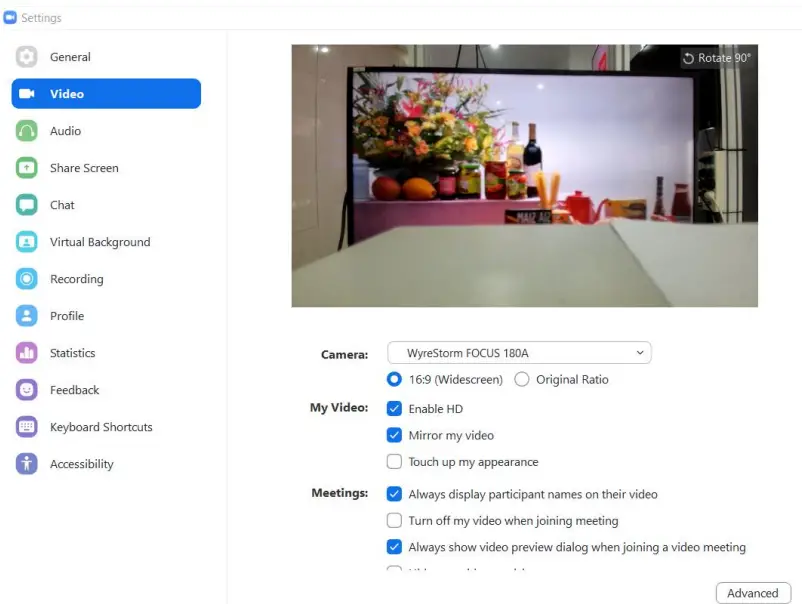The height and width of the screenshot is (604, 802).
Task: Select Original Ratio option
Action: (x=522, y=379)
